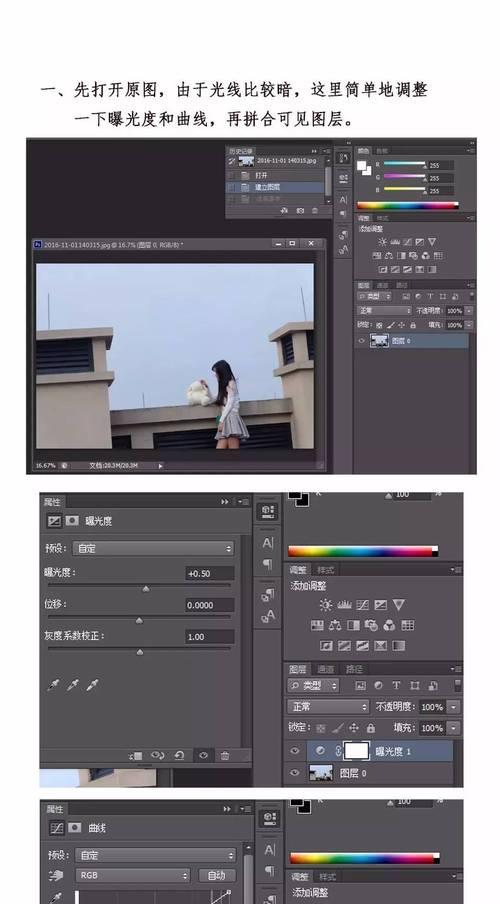This screenshot has width=500, height=904.
Task: Switch to 路径 tab beside Exposure panel
Action: coord(354,669)
